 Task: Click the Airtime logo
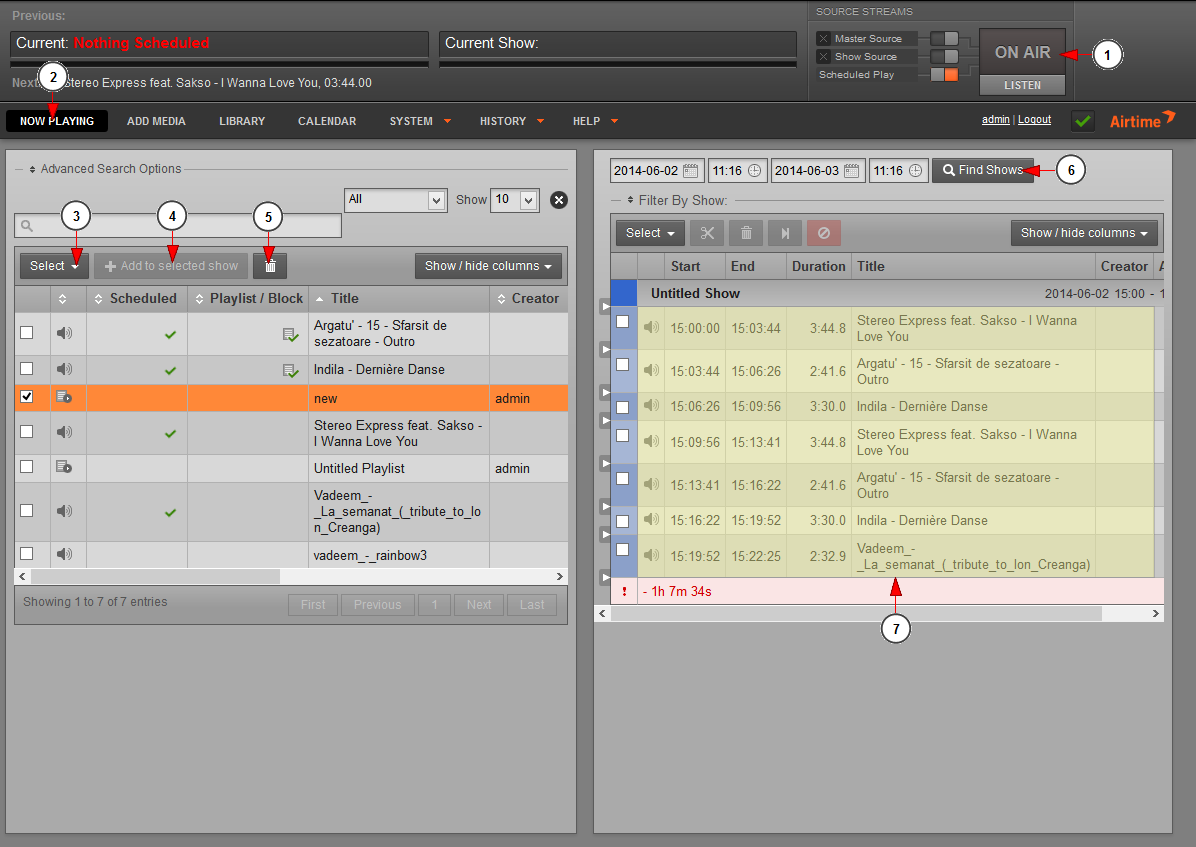(x=1143, y=120)
